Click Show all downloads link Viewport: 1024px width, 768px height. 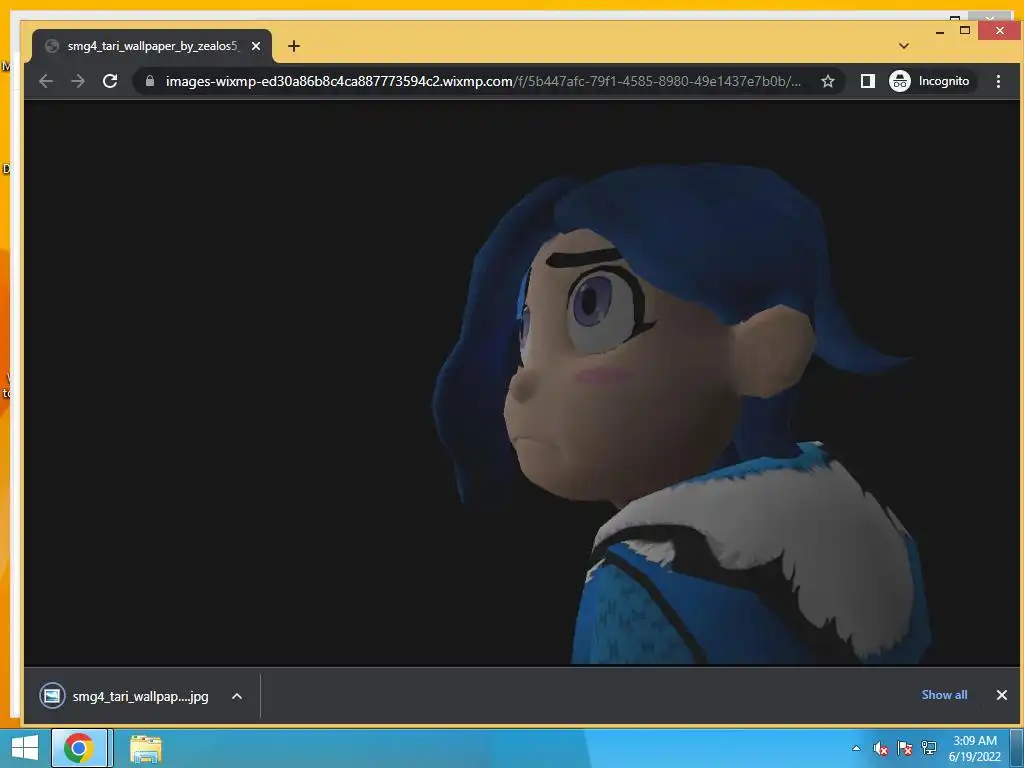[944, 695]
